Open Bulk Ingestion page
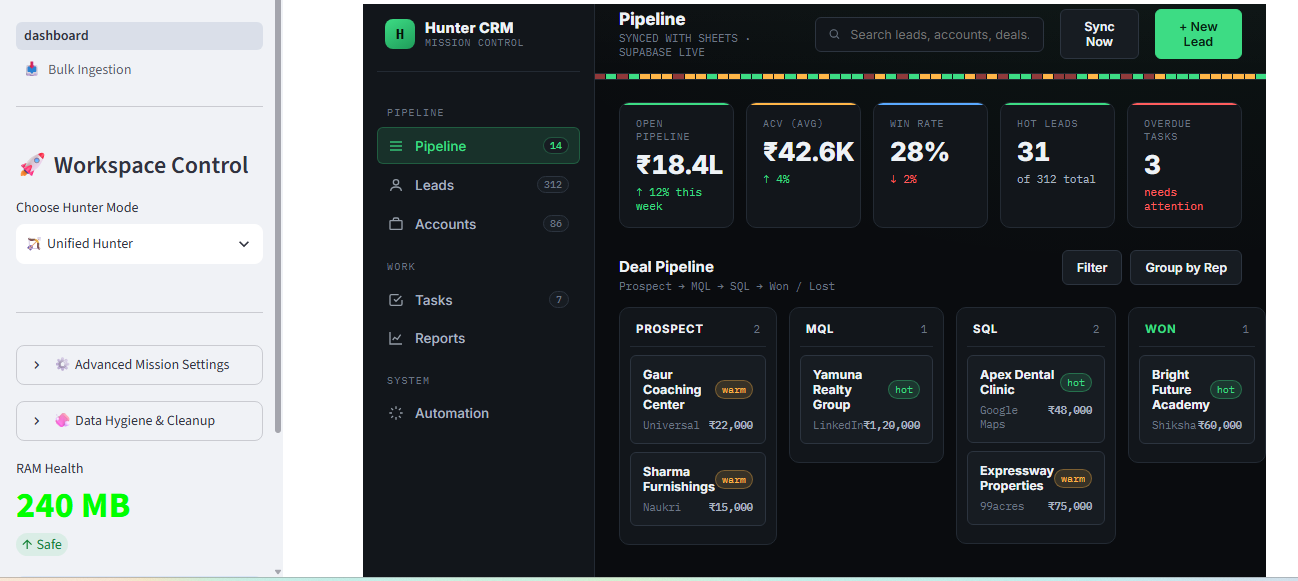This screenshot has width=1298, height=581. 139,69
